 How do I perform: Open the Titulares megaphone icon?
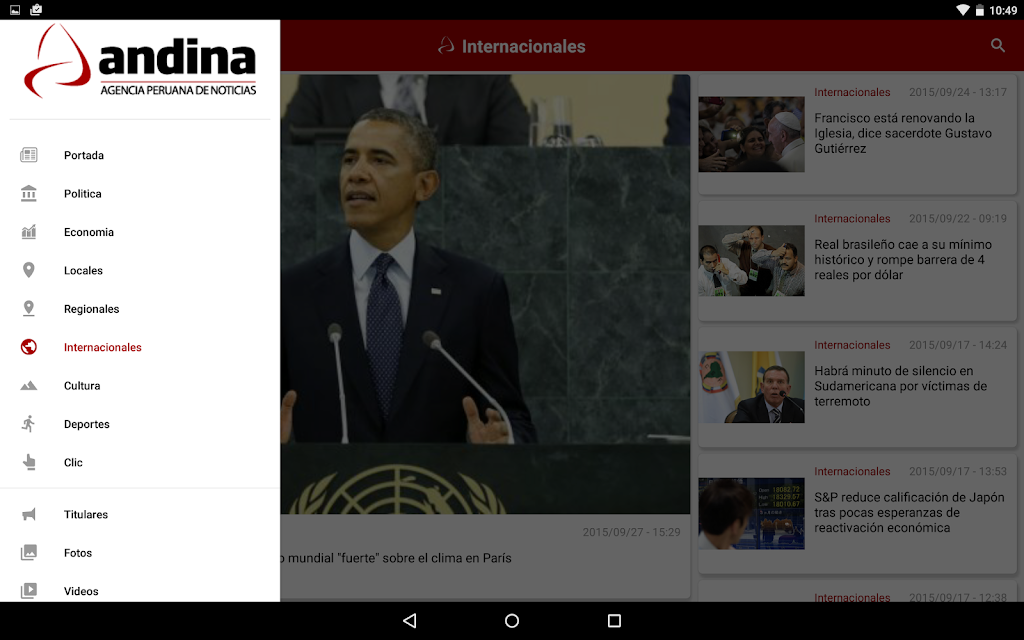29,514
